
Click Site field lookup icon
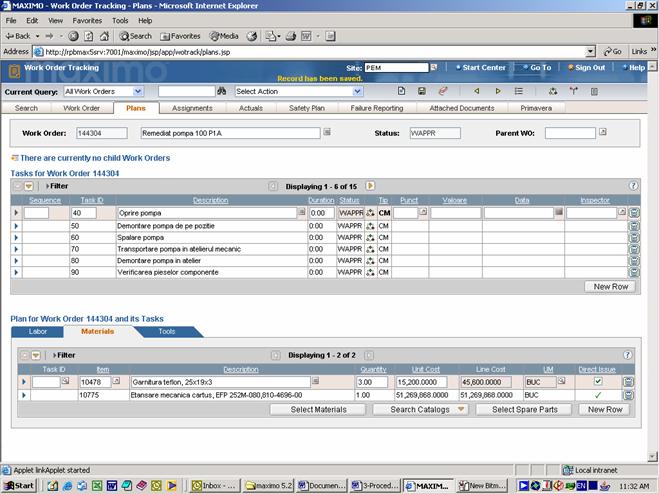coord(434,67)
